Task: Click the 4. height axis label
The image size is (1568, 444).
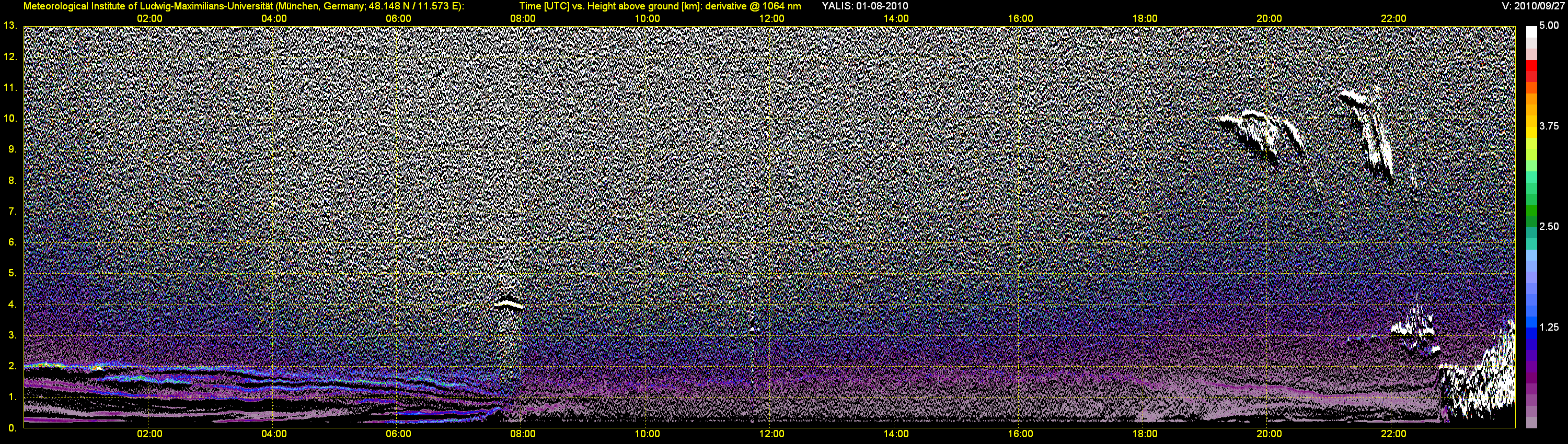Action: point(12,304)
